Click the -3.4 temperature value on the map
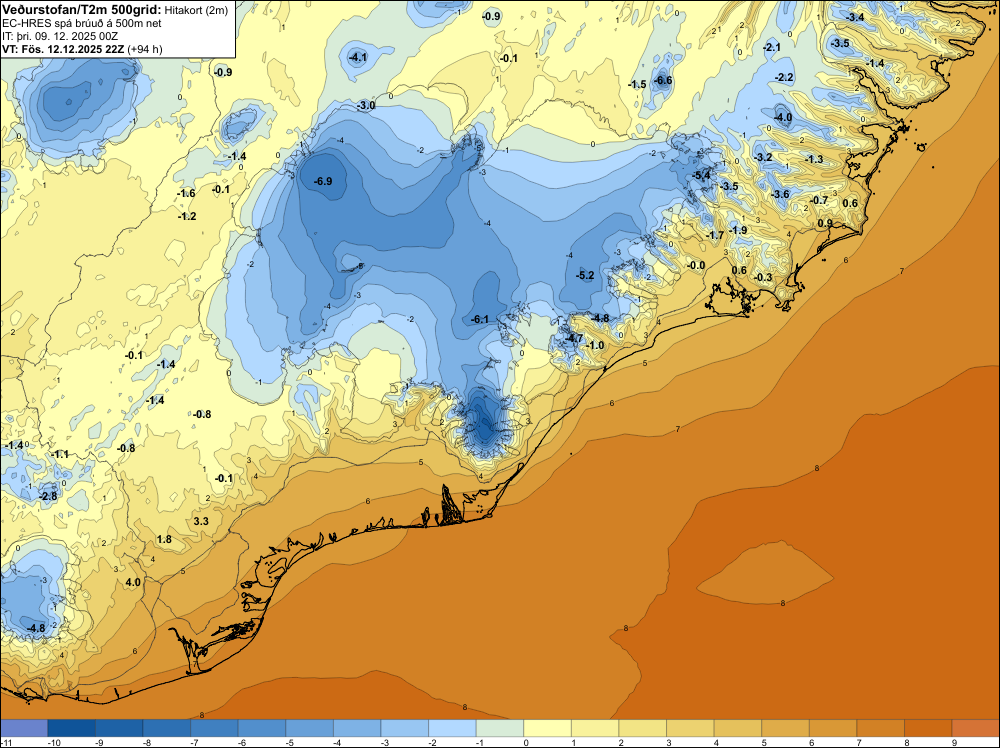 pyautogui.click(x=856, y=17)
